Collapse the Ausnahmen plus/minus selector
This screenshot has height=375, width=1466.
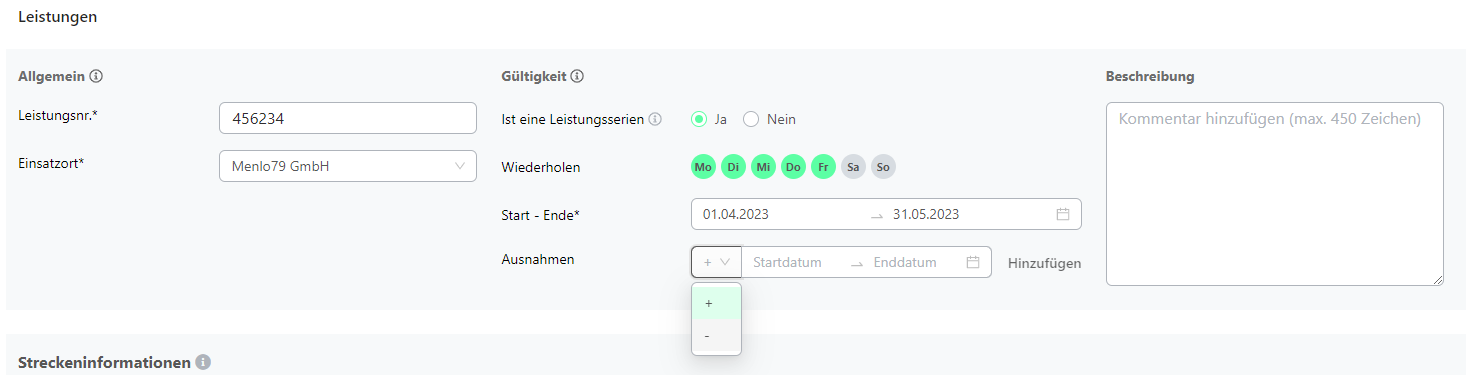tap(716, 262)
